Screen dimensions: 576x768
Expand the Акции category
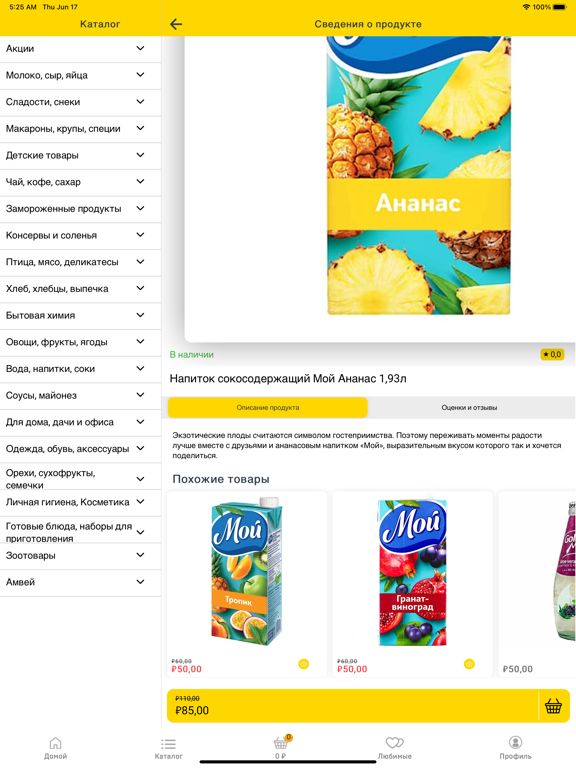pyautogui.click(x=80, y=48)
